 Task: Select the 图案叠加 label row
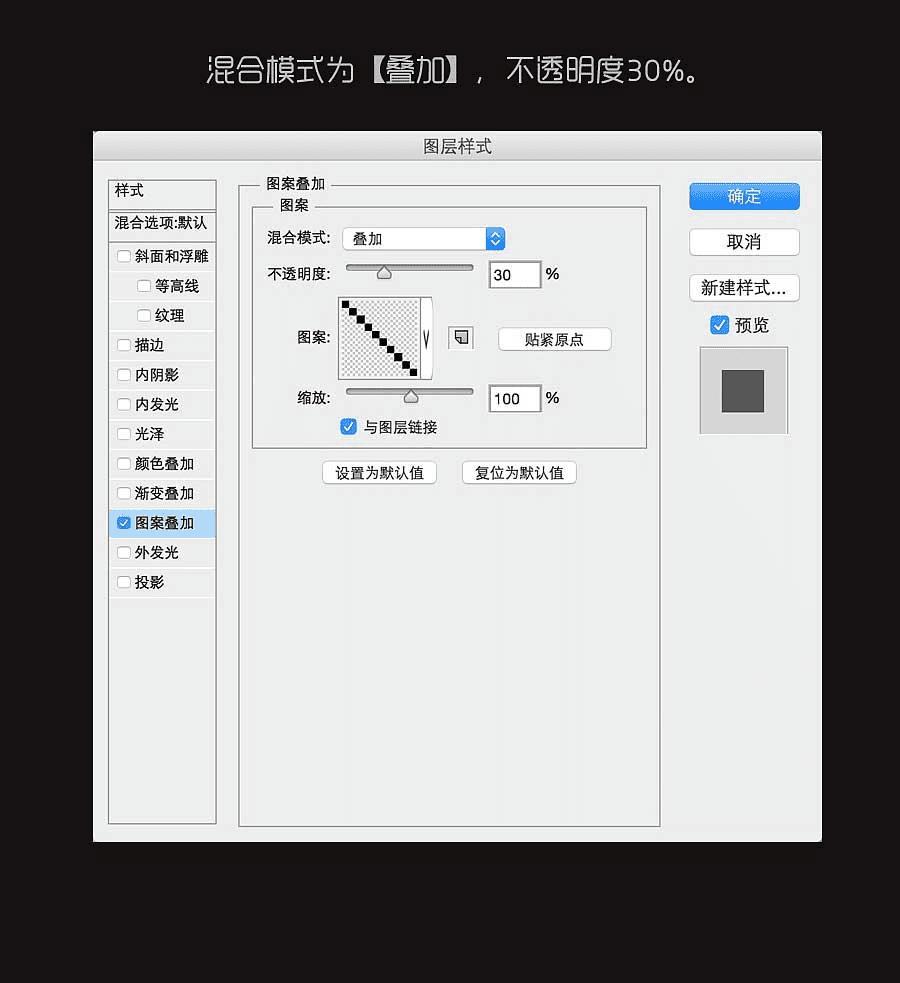tap(162, 523)
